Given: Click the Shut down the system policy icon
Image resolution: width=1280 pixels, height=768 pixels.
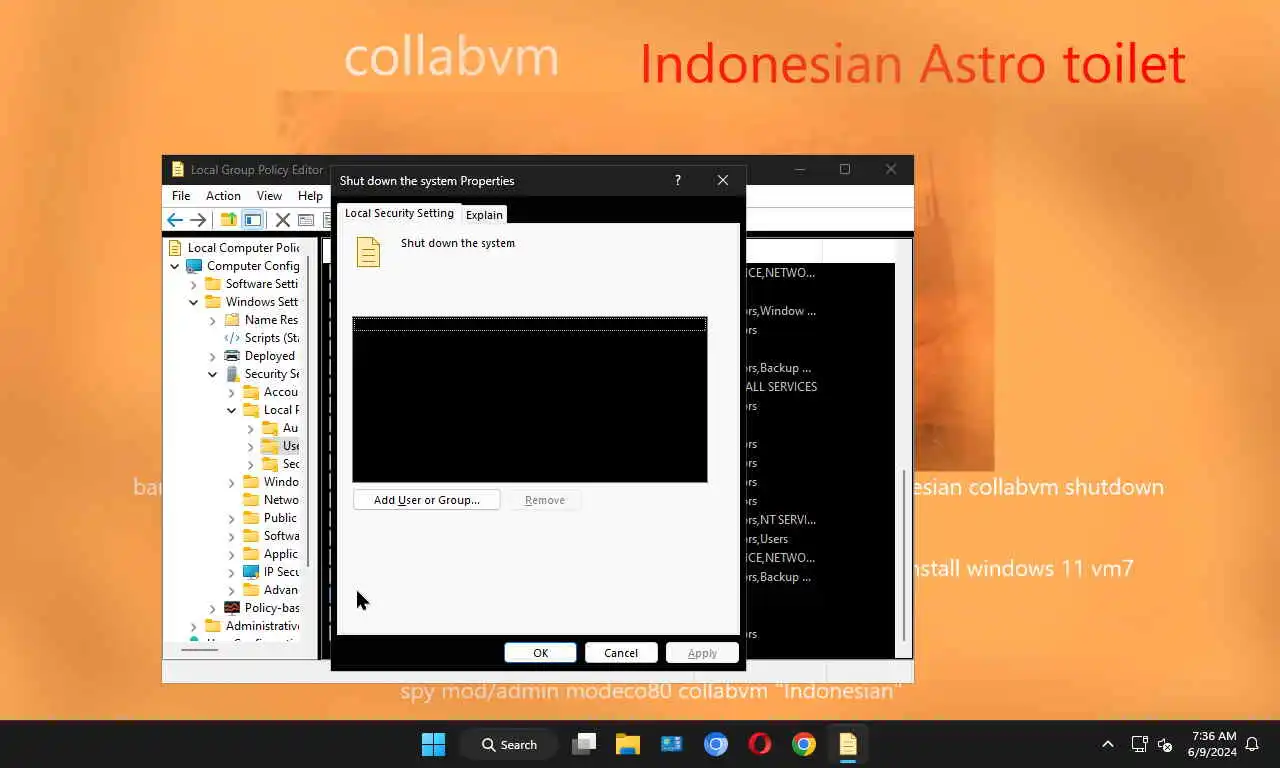Looking at the screenshot, I should 368,252.
